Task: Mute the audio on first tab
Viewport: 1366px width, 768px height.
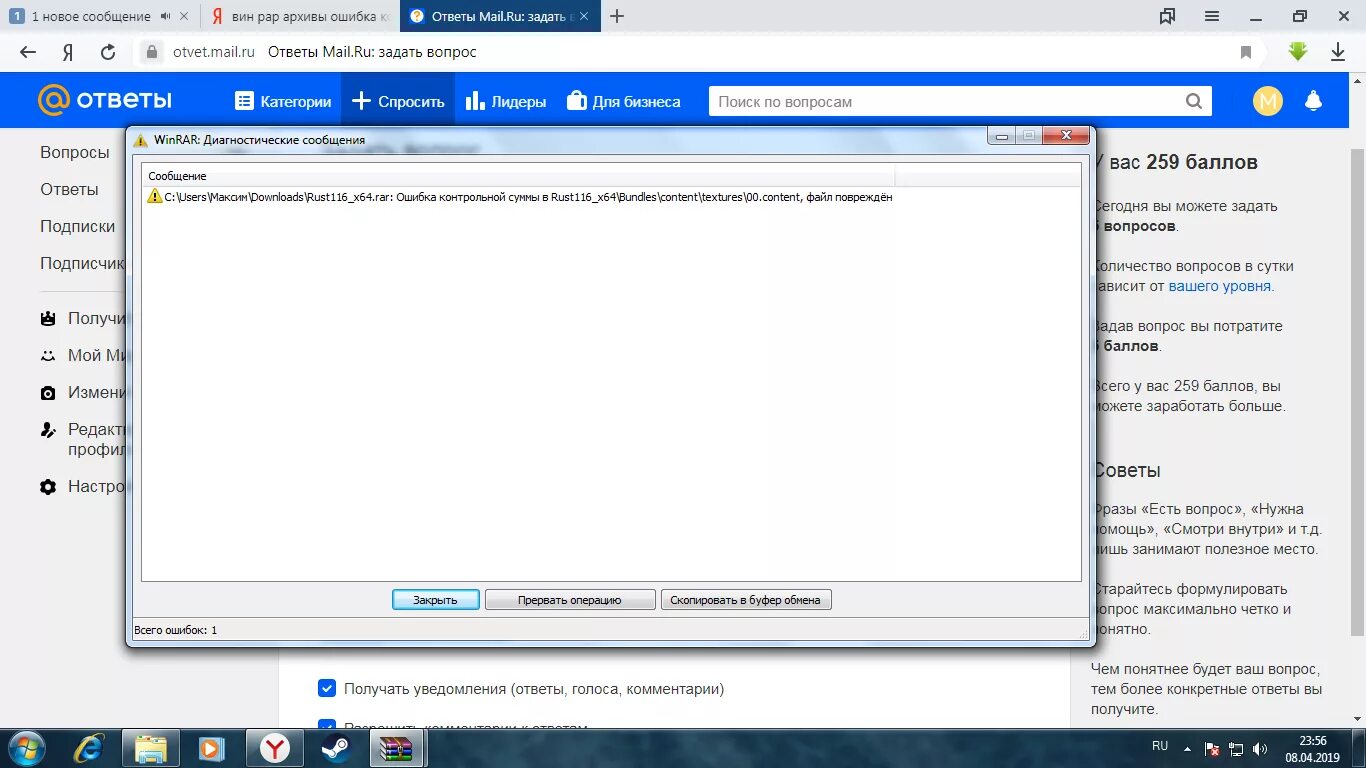Action: (165, 16)
